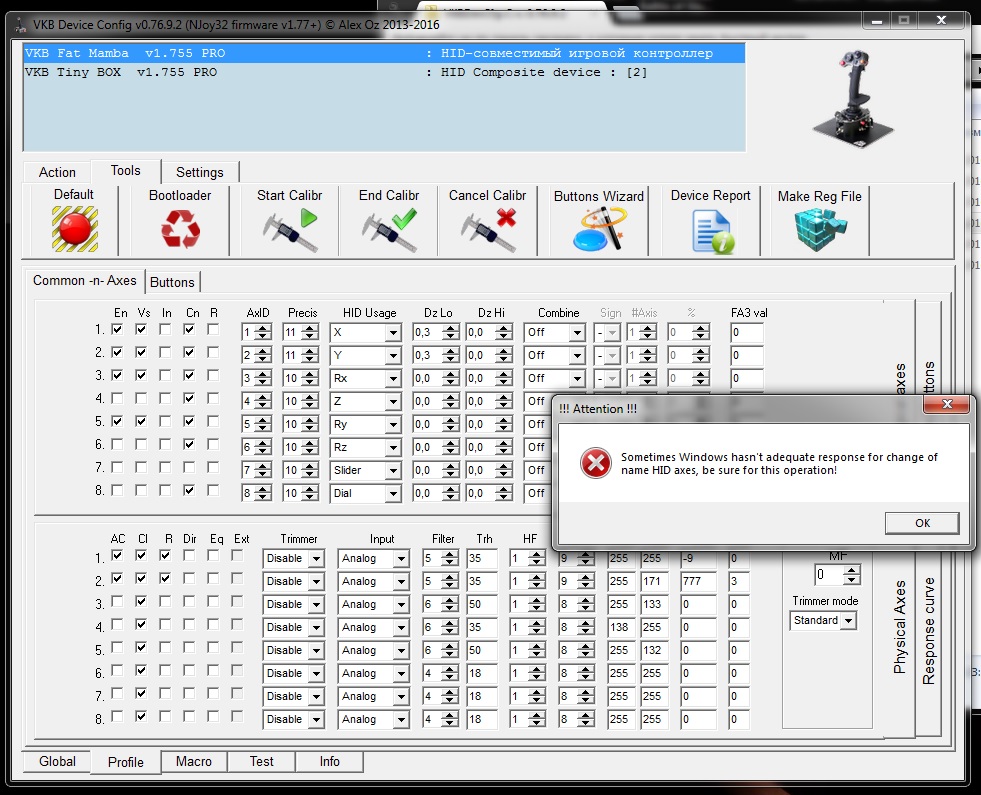Toggle the AC checkbox for physical axis 2
The image size is (981, 795).
tap(119, 578)
